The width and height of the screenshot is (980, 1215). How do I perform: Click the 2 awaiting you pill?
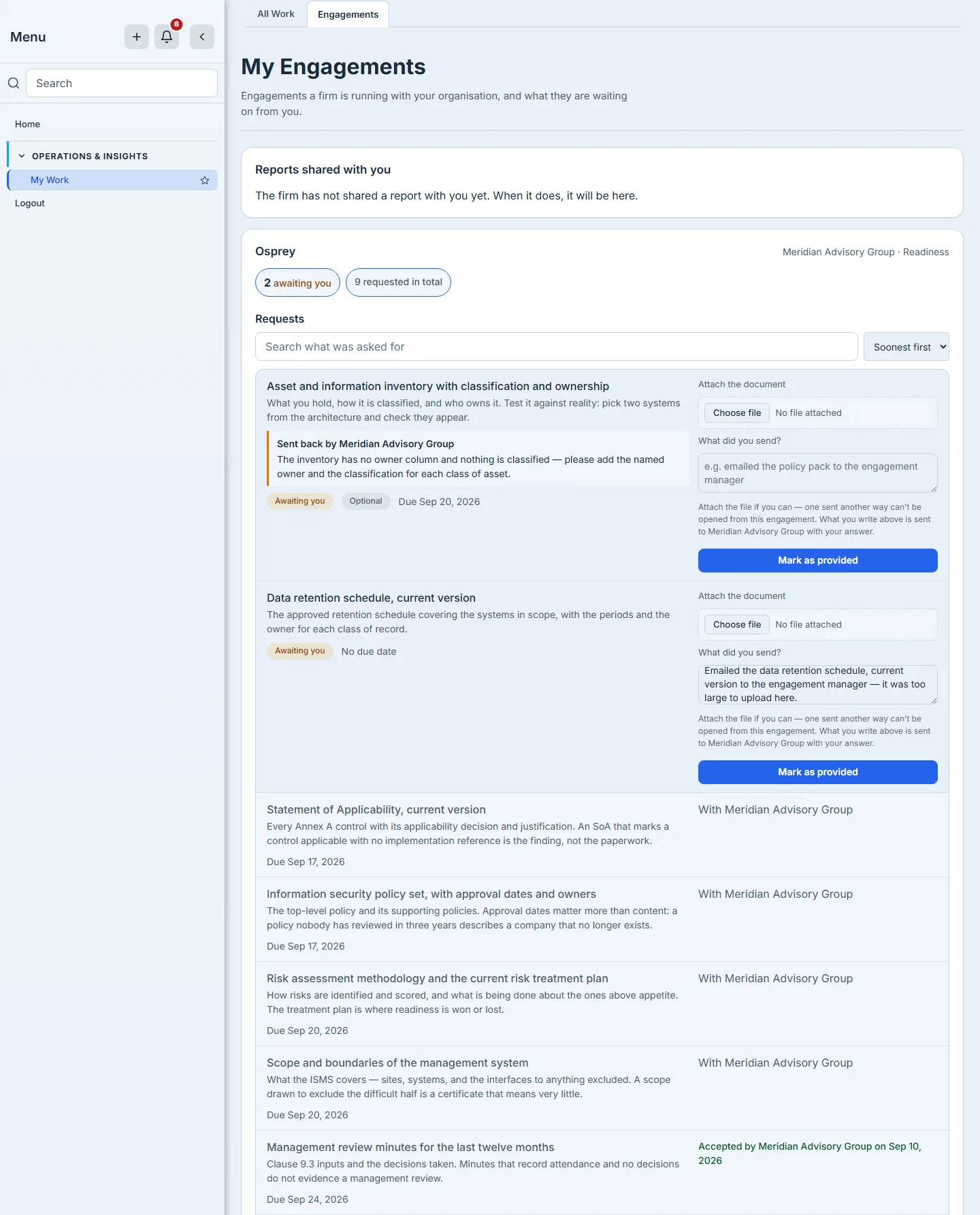297,282
